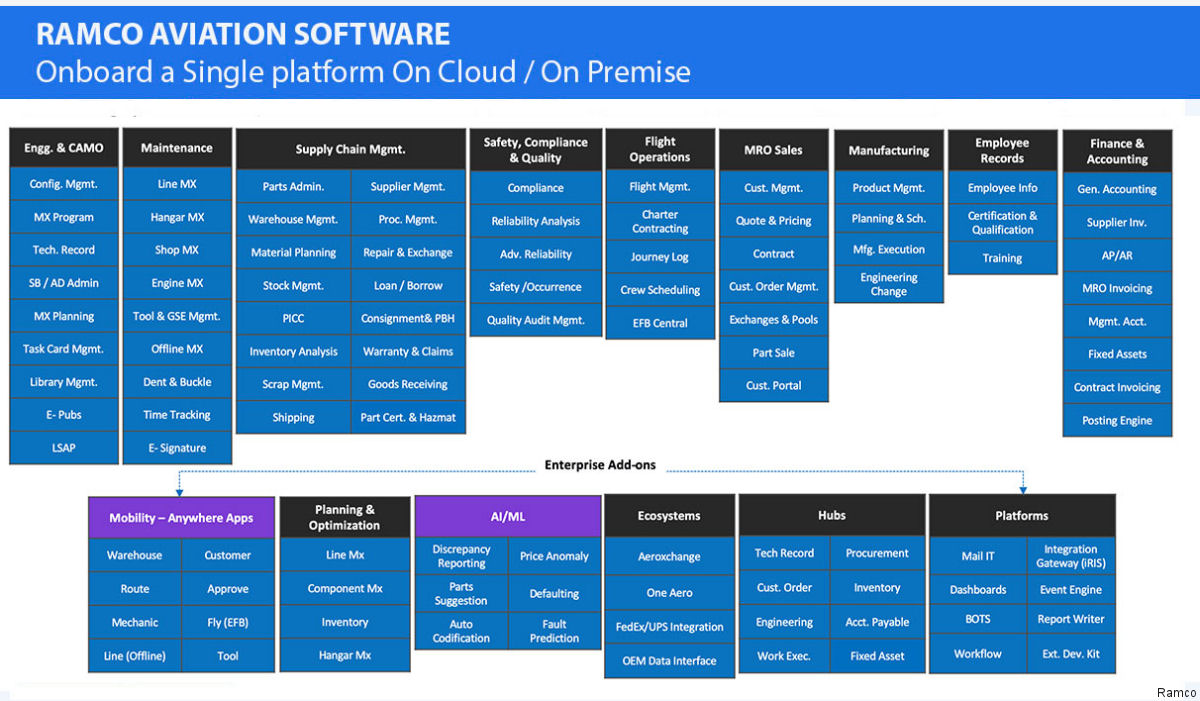Open the Dent & Buckle module
The width and height of the screenshot is (1200, 701).
[x=177, y=382]
